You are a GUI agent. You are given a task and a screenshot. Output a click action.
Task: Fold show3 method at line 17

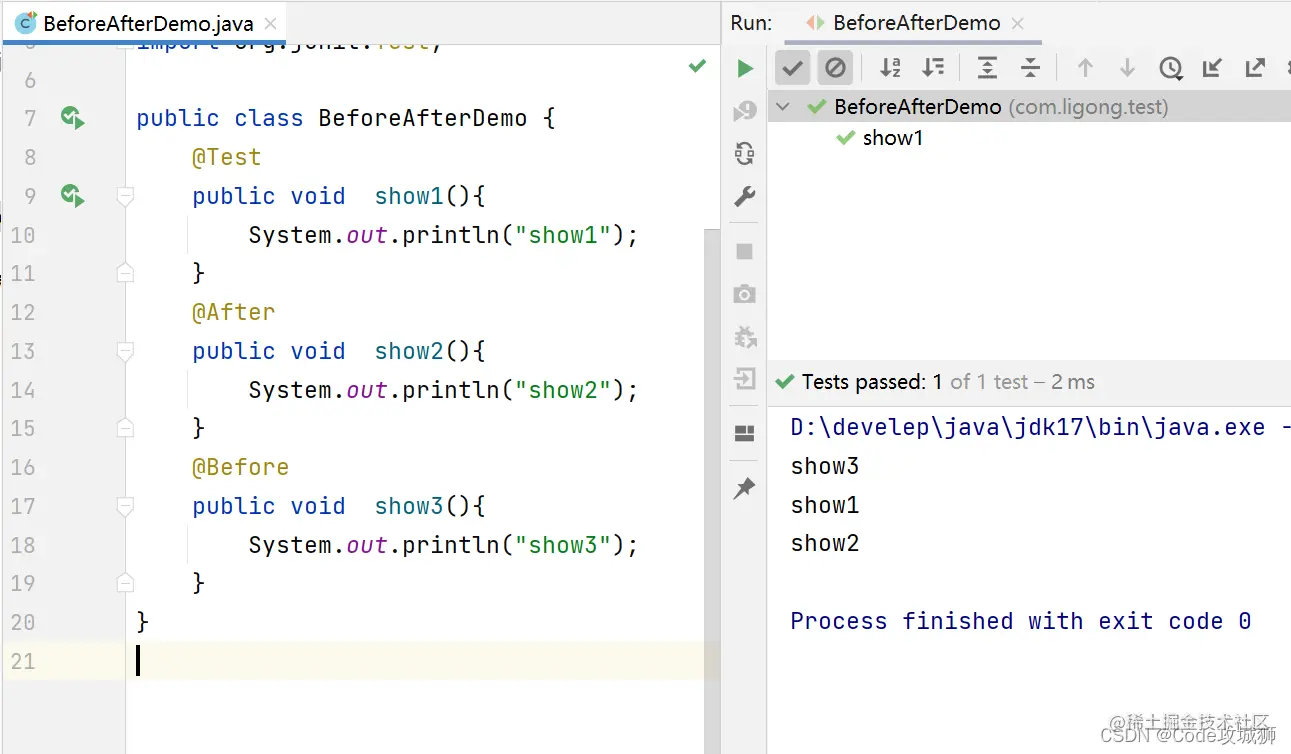coord(125,507)
